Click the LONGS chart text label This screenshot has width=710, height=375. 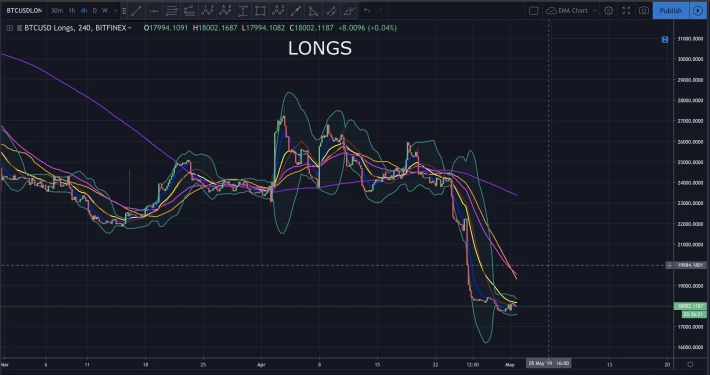pos(320,48)
